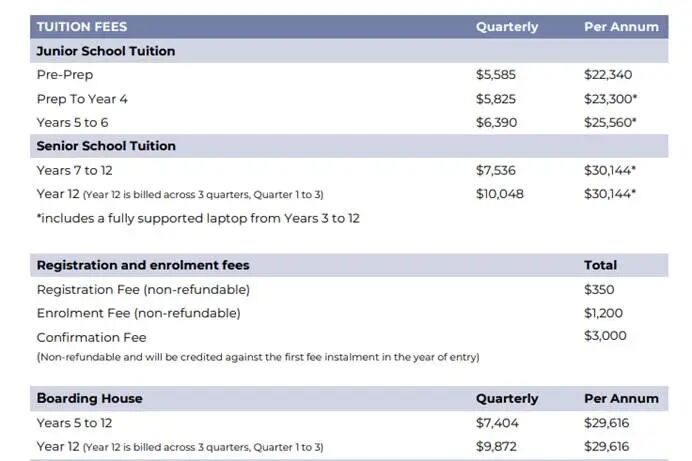Select the $6,390 quarterly amount

tap(496, 123)
